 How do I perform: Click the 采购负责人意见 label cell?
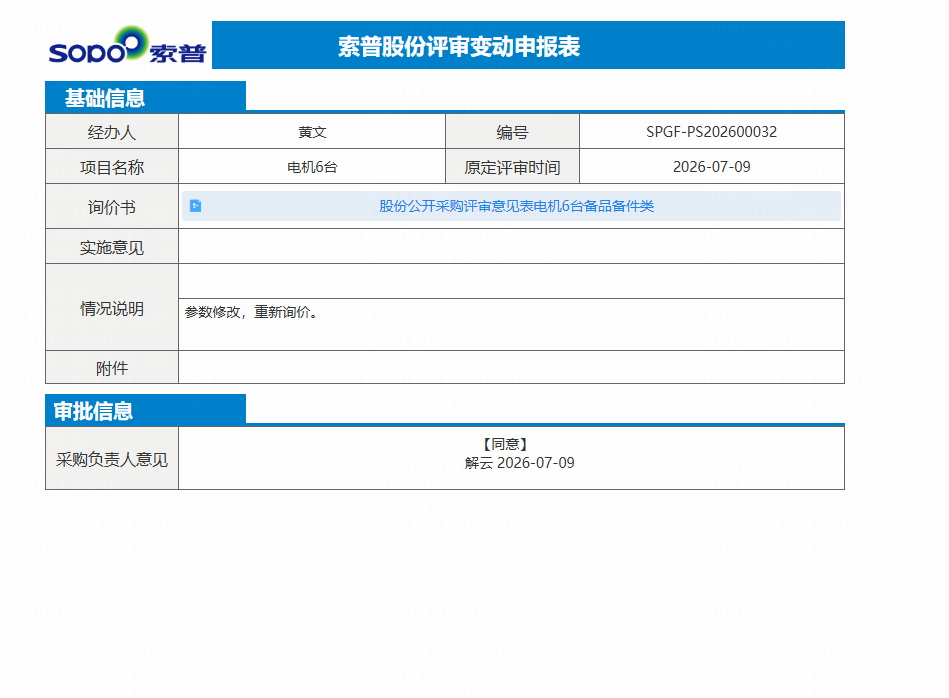tap(112, 458)
